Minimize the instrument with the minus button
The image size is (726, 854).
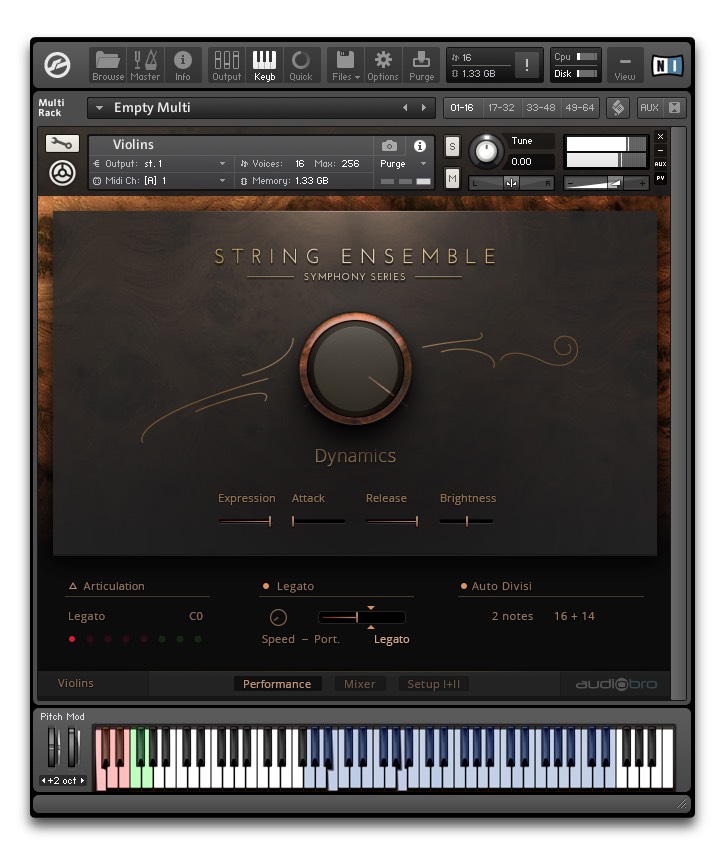[x=661, y=150]
